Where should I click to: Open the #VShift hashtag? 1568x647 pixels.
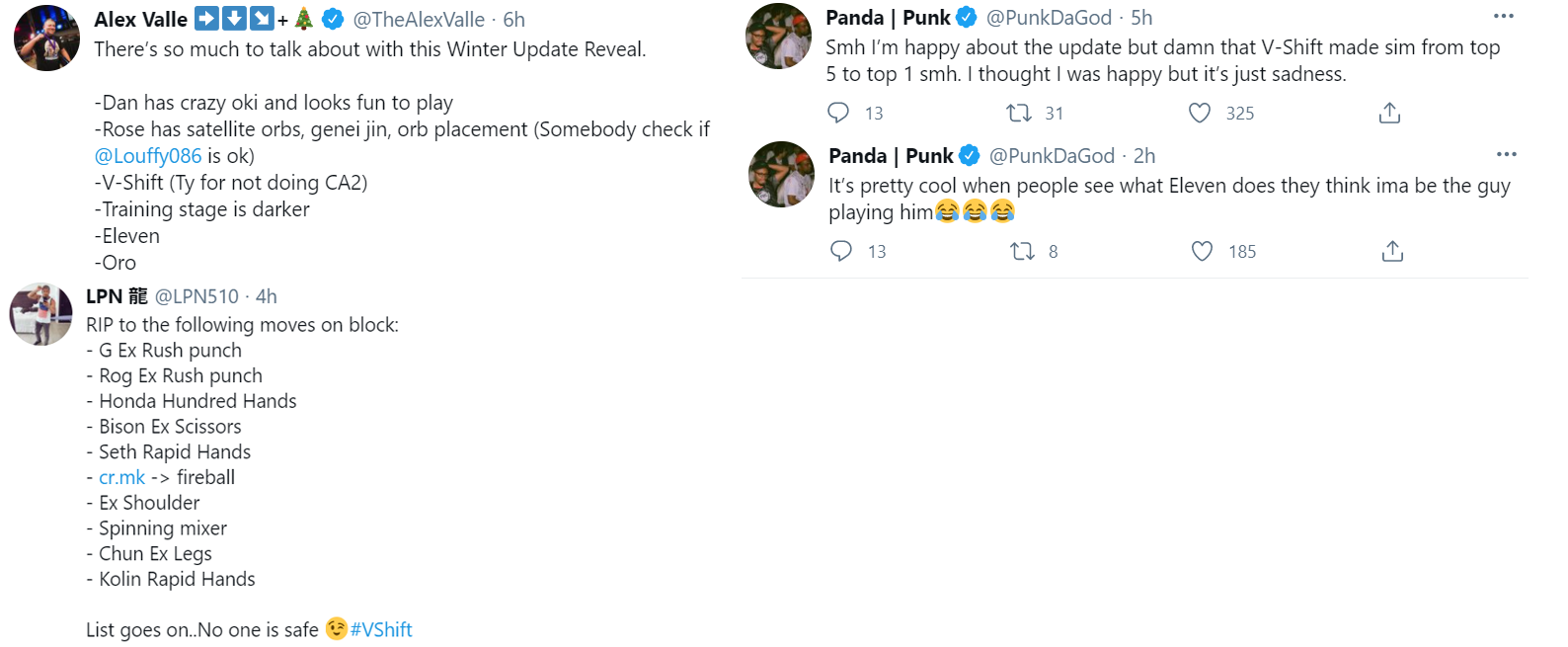381,630
